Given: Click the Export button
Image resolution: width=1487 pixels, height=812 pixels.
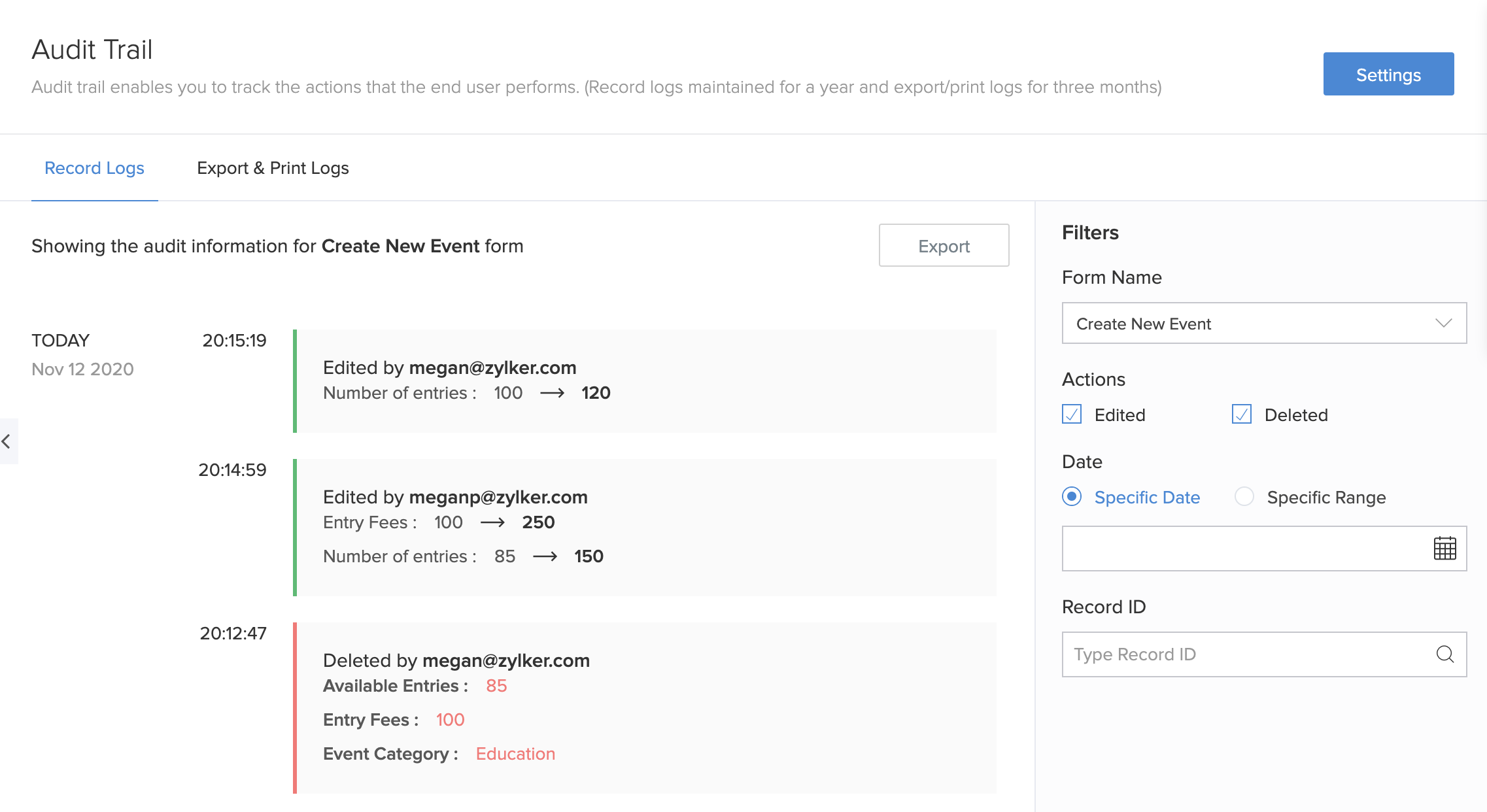Looking at the screenshot, I should 944,246.
